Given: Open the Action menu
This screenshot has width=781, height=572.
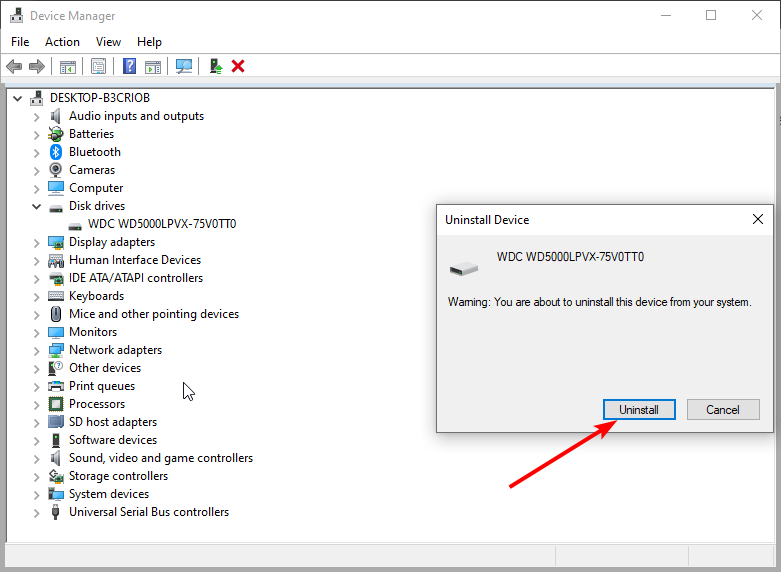Looking at the screenshot, I should click(x=62, y=42).
